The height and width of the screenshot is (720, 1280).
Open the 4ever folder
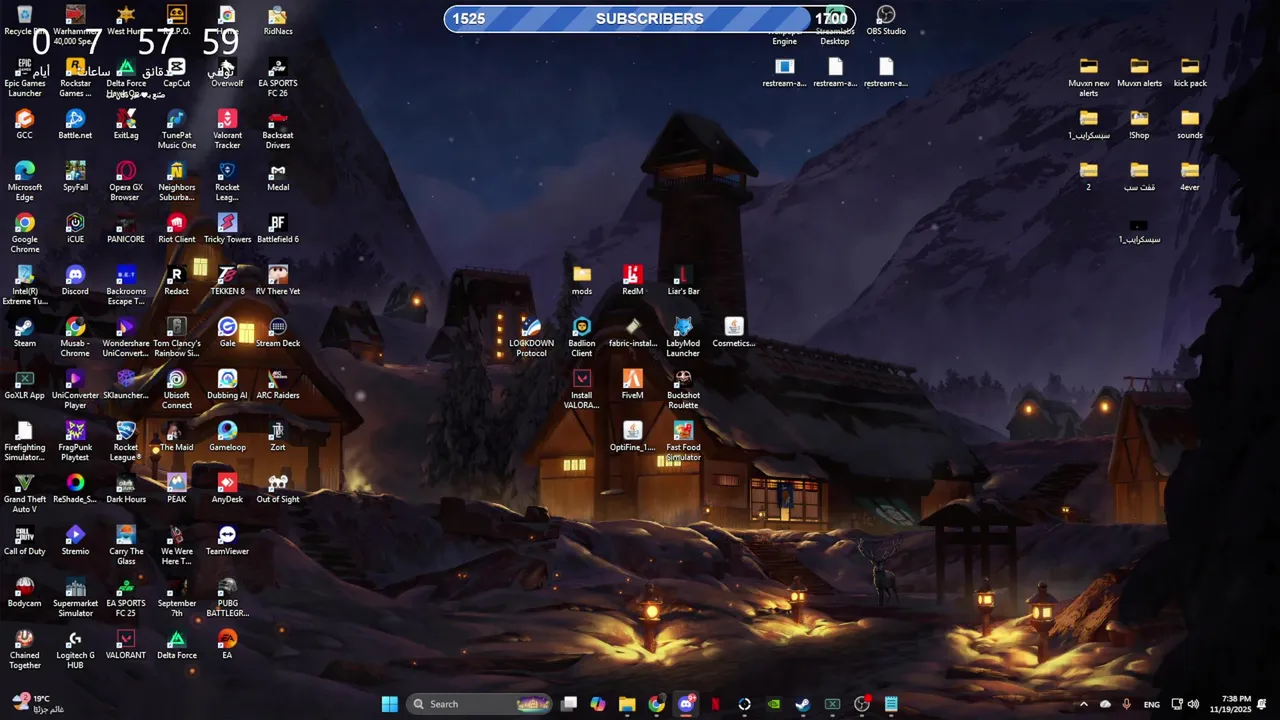[1190, 176]
